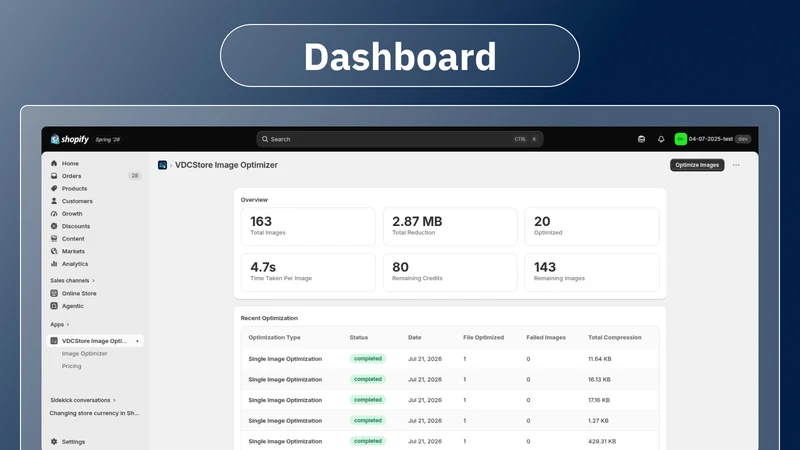Click the green store avatar

coord(681,139)
